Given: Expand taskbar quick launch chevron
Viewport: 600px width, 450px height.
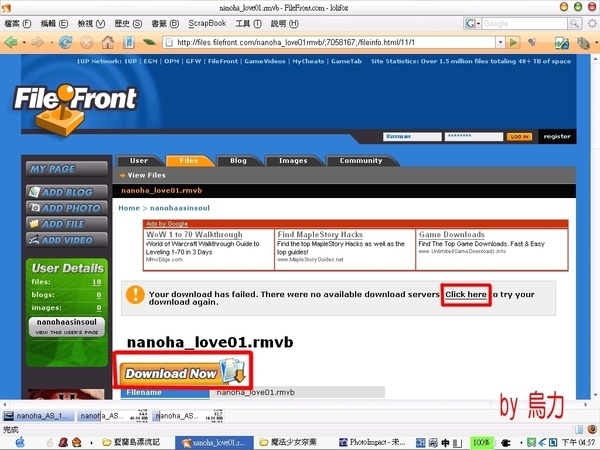Looking at the screenshot, I should (91, 443).
